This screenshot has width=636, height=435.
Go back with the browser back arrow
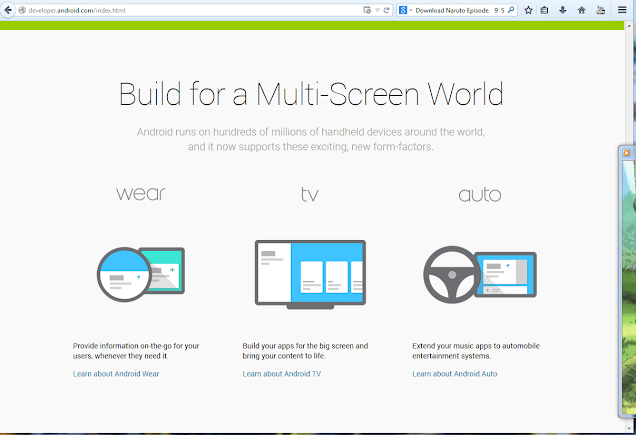[7, 10]
